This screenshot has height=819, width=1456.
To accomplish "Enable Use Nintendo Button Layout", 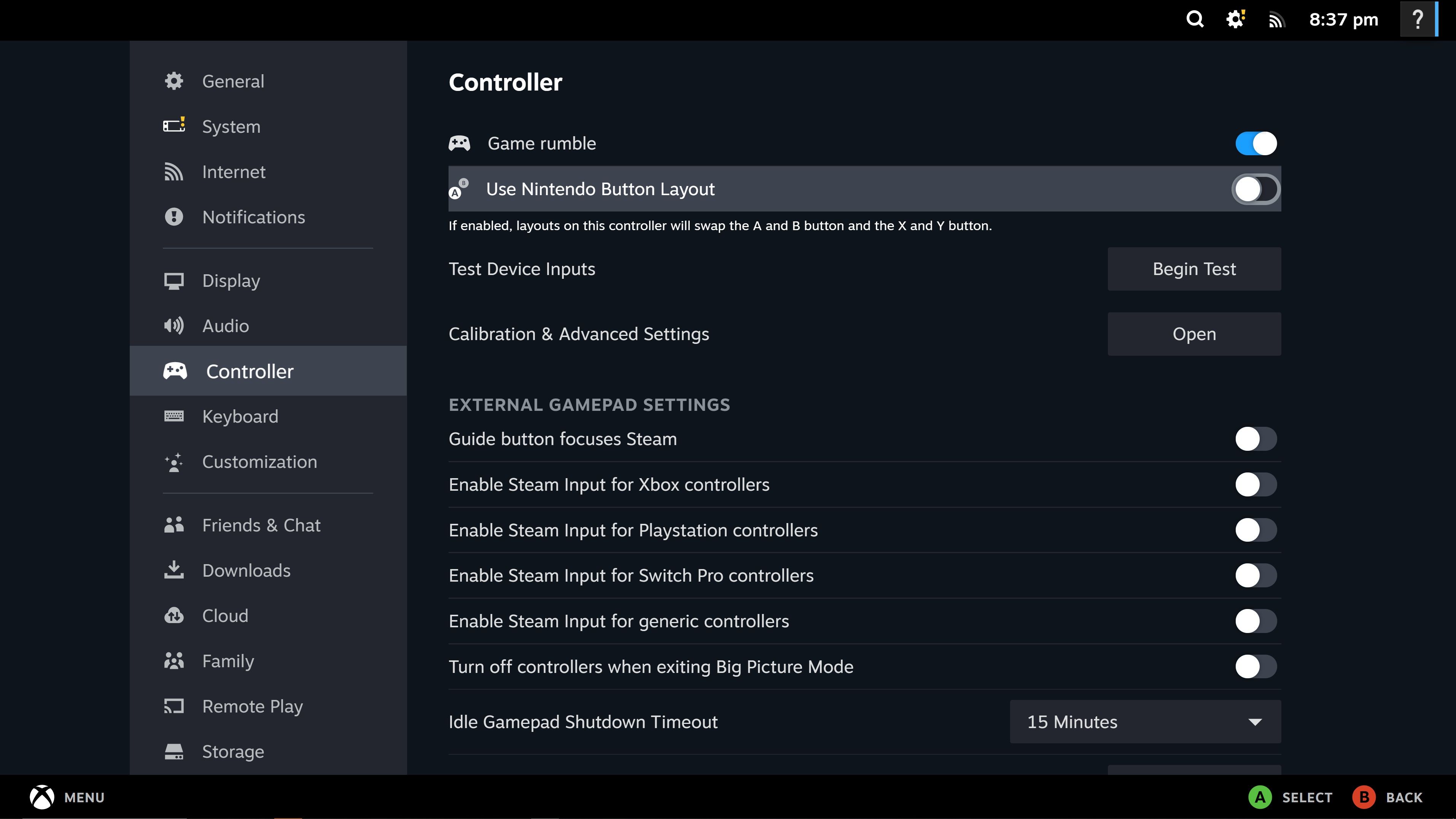I will pyautogui.click(x=1256, y=189).
